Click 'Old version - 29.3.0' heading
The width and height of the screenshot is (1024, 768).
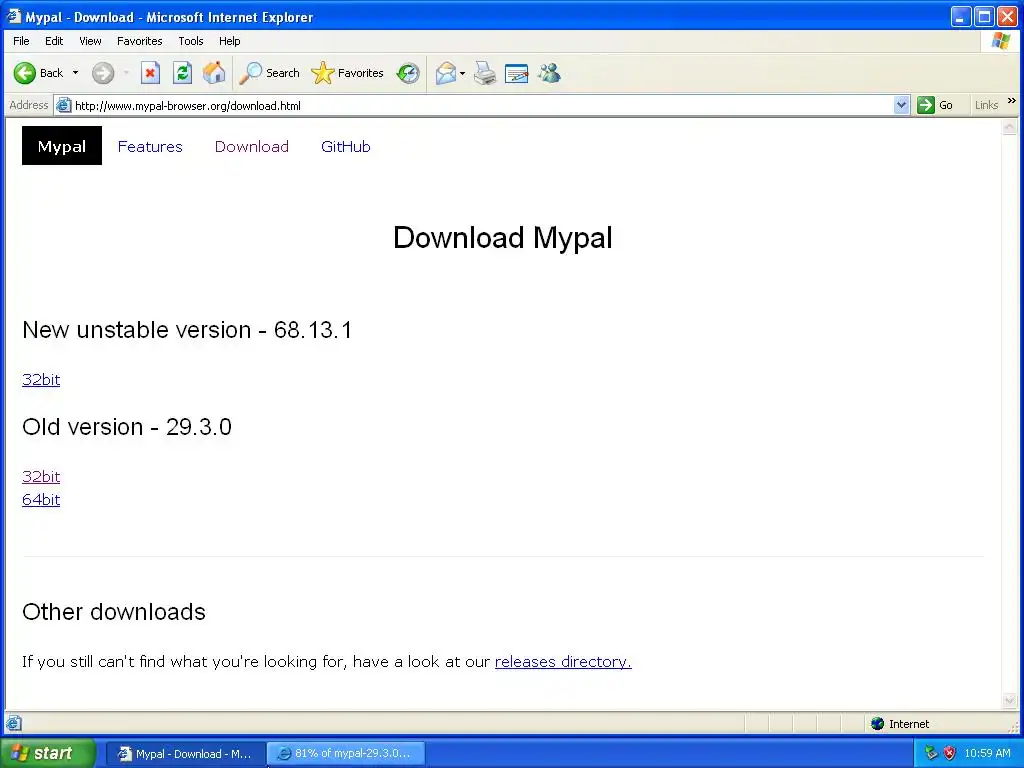127,427
